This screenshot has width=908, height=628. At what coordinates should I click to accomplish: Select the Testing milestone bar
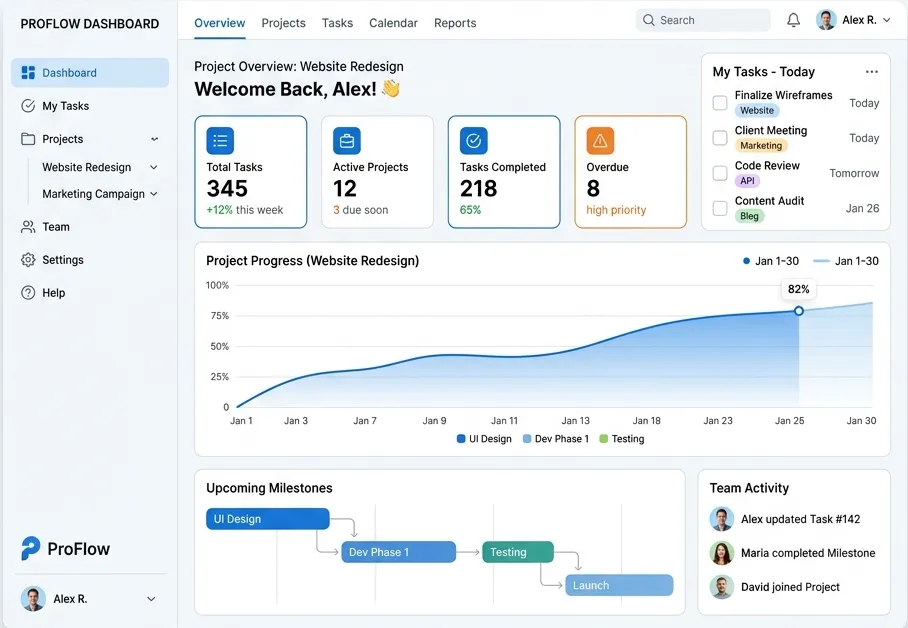click(x=518, y=552)
